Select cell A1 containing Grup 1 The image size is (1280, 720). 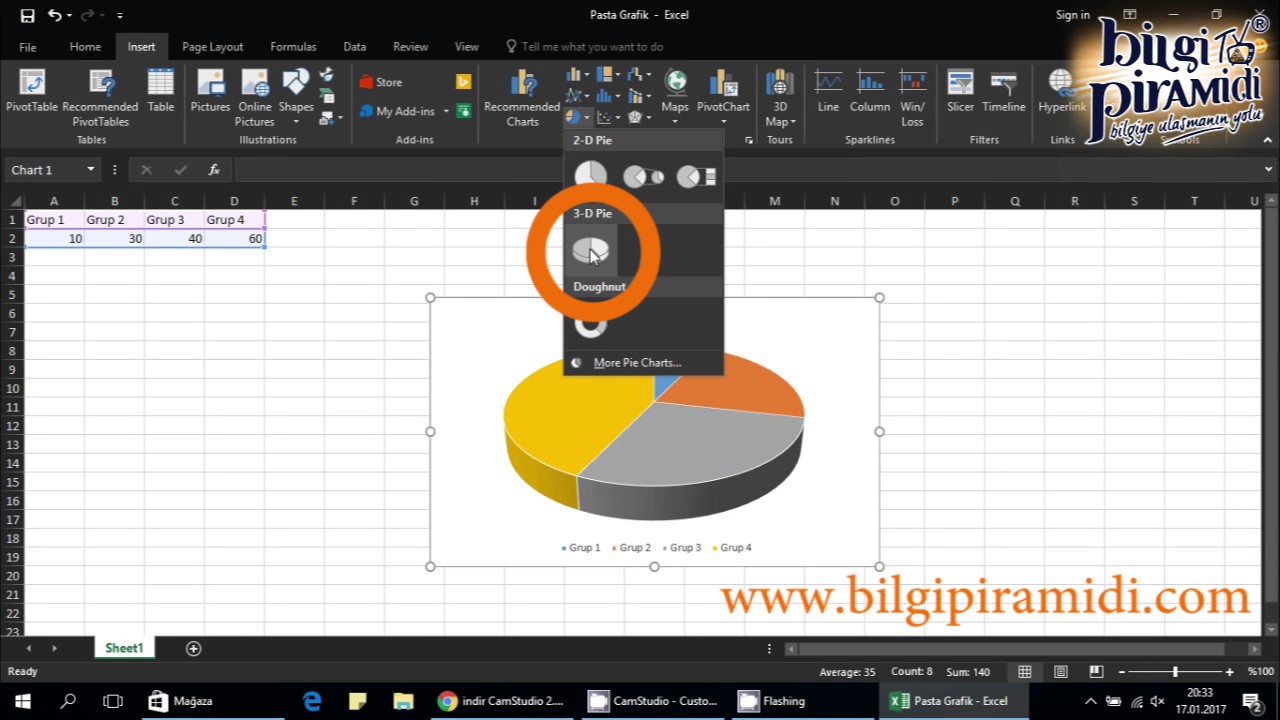pyautogui.click(x=54, y=220)
